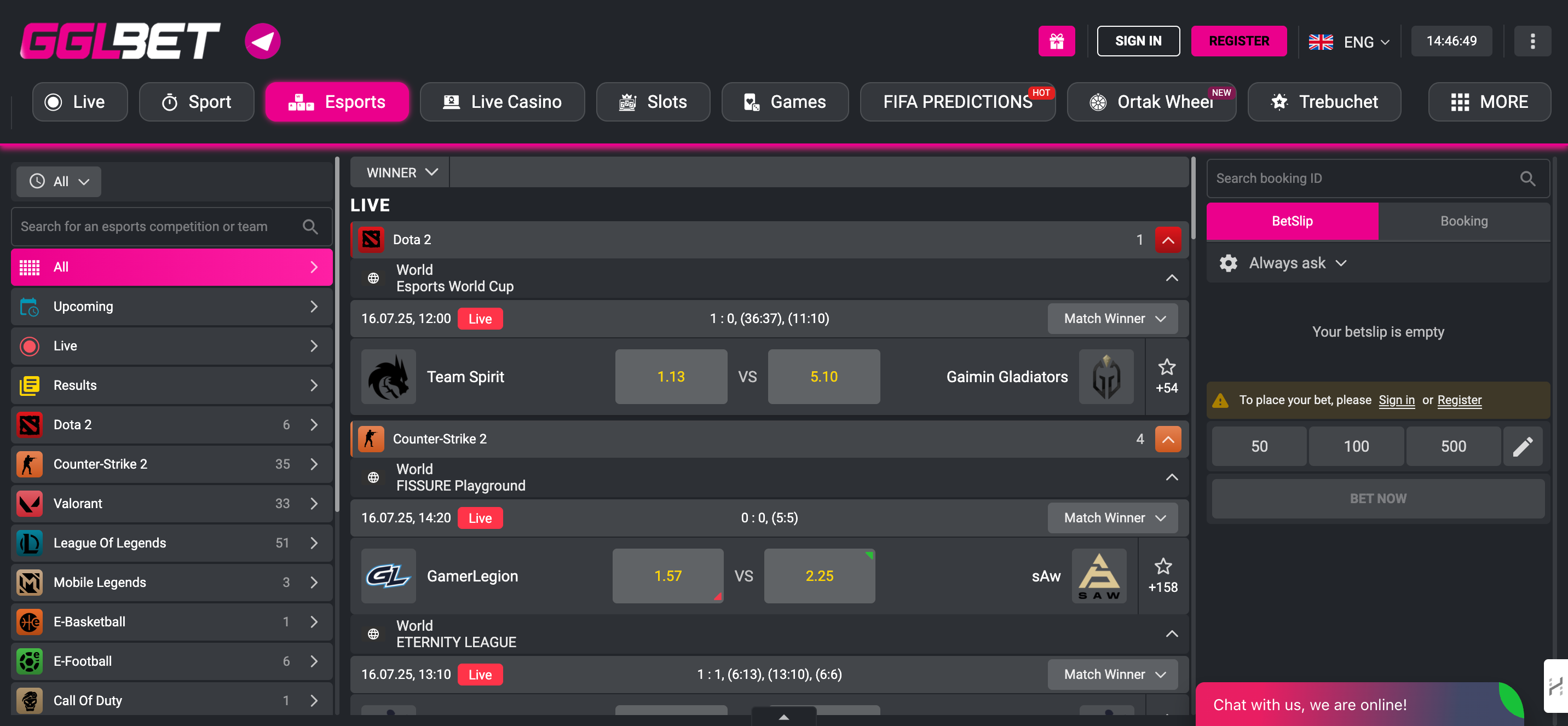1568x726 pixels.
Task: Open the ENG language selector
Action: [x=1350, y=42]
